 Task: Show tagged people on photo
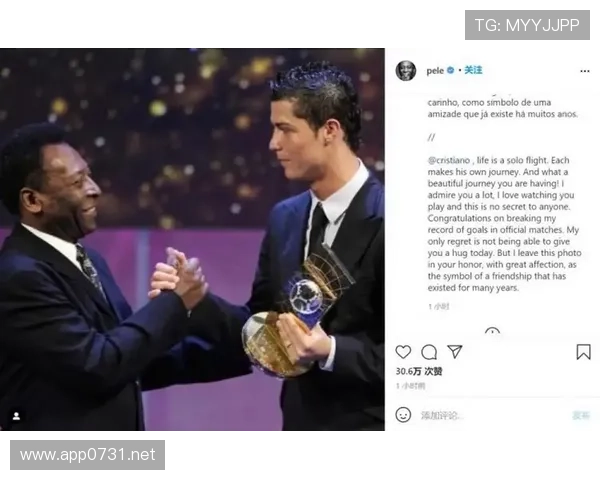tap(16, 416)
